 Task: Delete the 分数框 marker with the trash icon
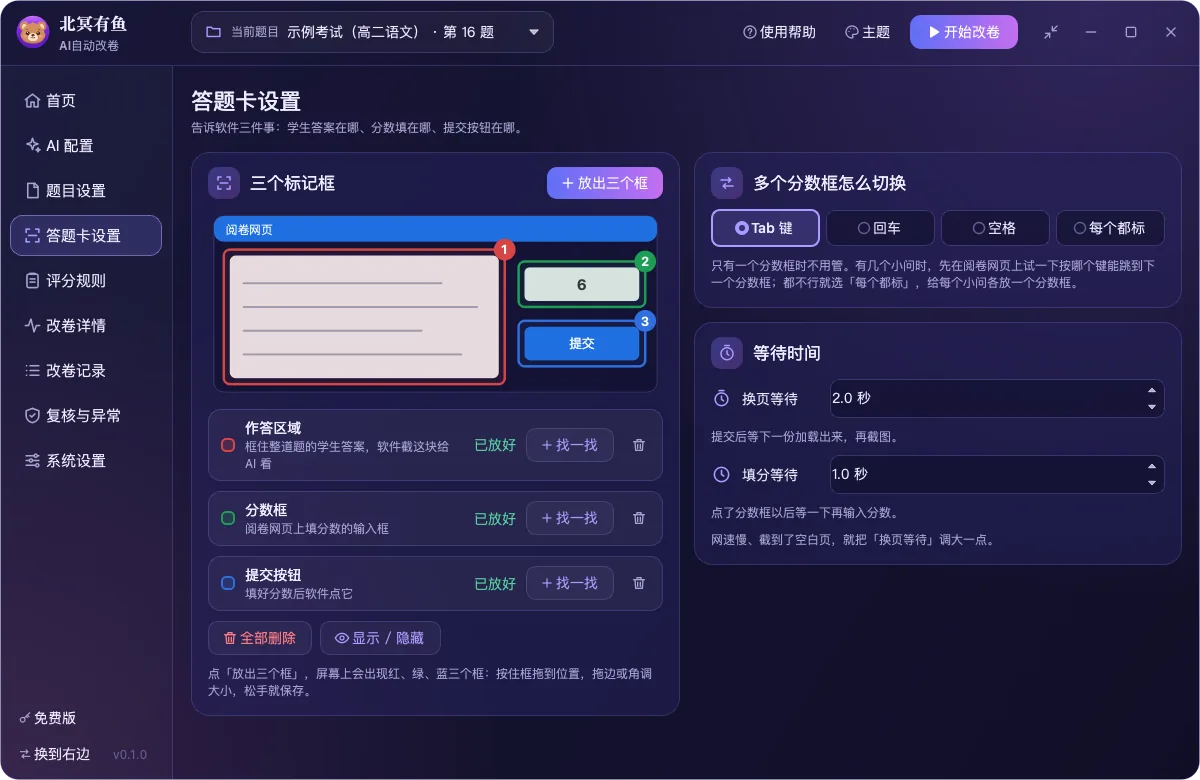coord(639,518)
